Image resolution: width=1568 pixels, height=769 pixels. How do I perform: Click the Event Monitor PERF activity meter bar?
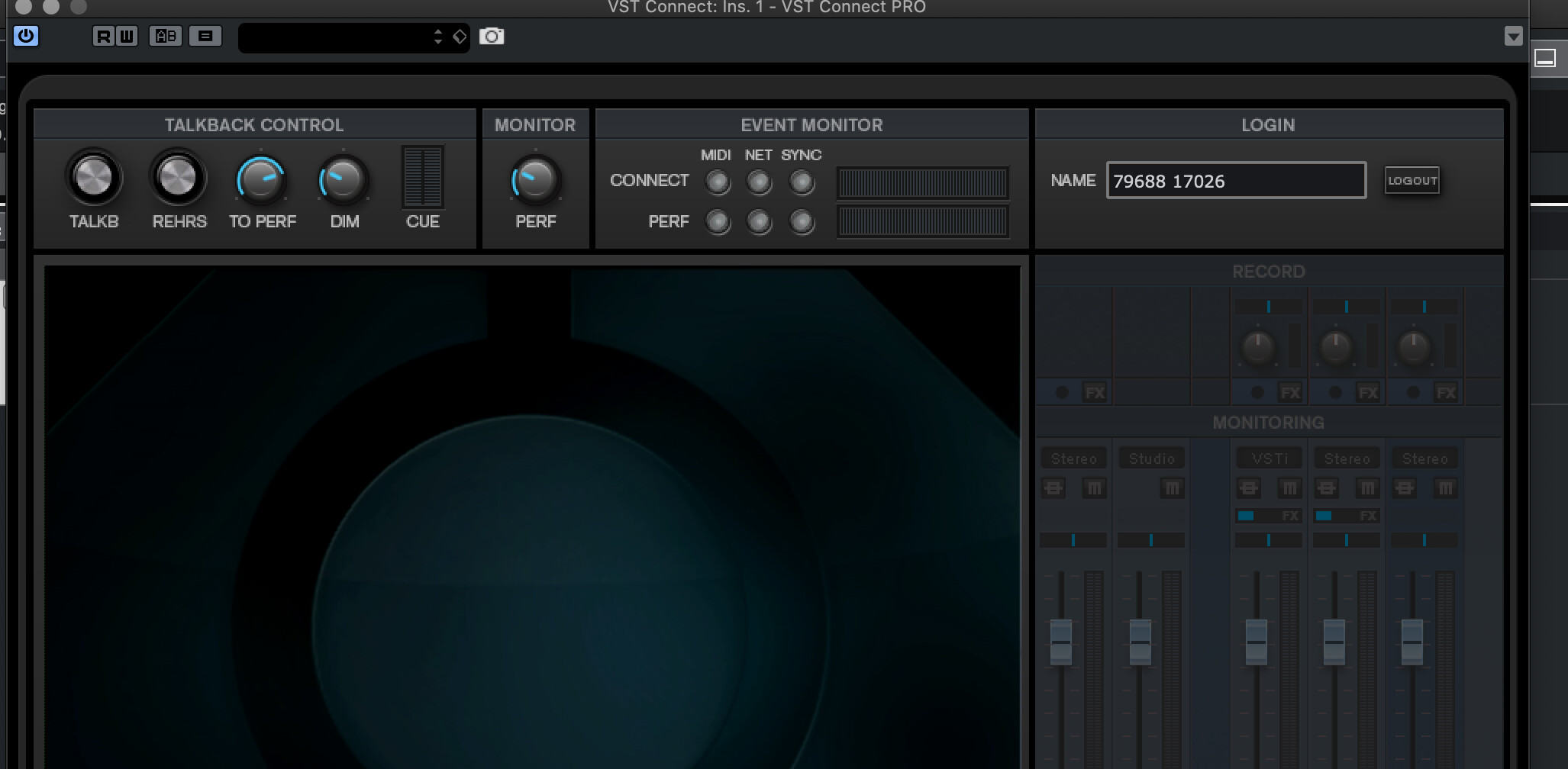tap(923, 222)
